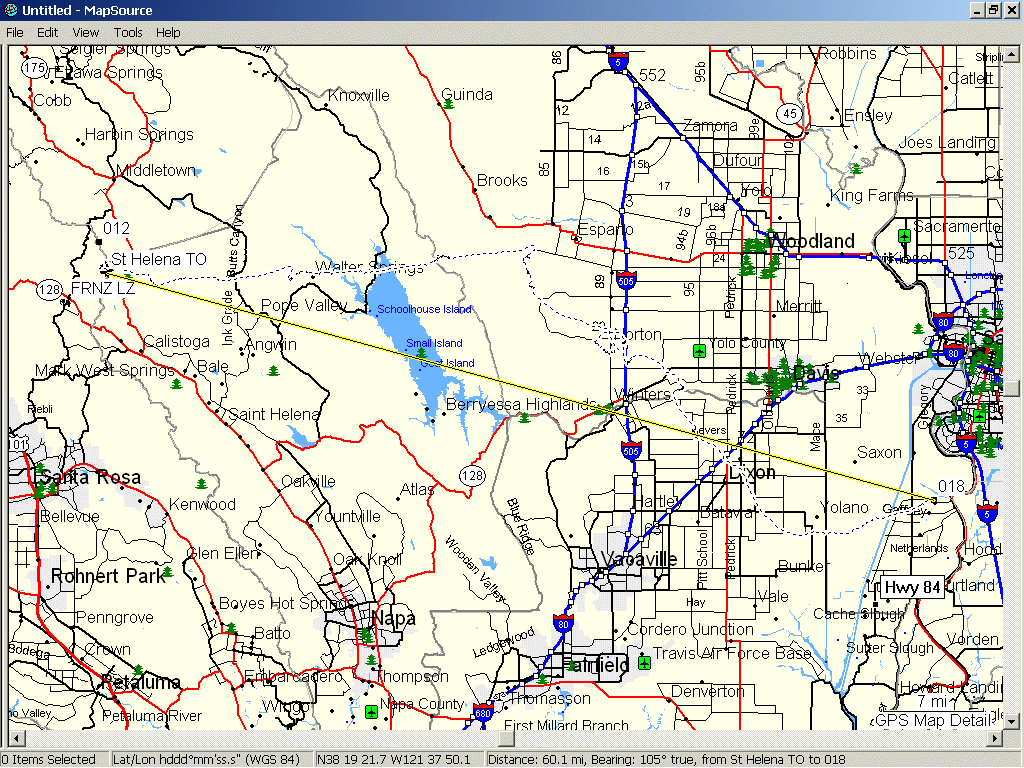Click the Interstate 80 shield near Fairfield
This screenshot has width=1024, height=768.
[x=563, y=622]
